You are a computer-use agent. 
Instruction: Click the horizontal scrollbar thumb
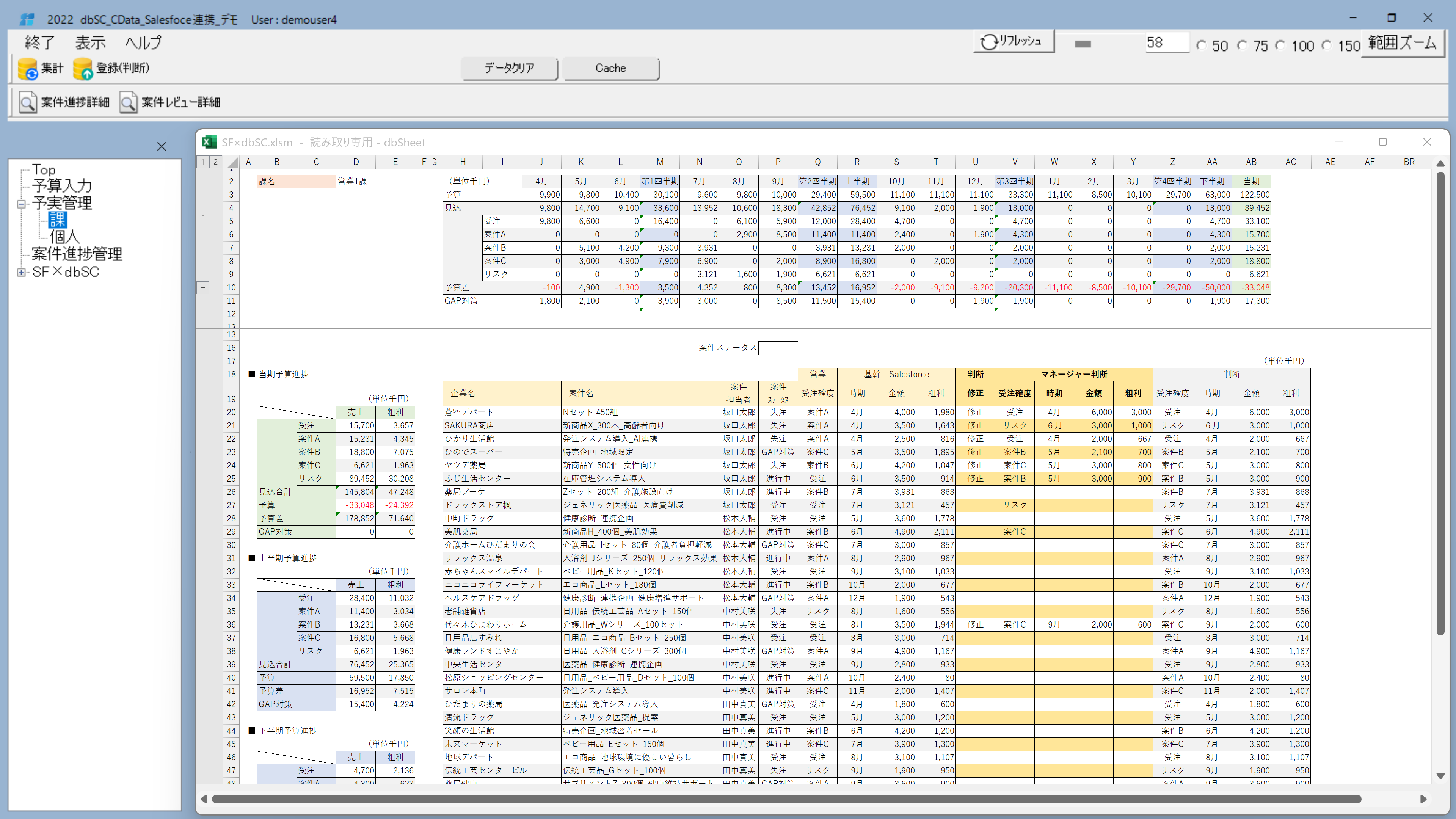coord(786,799)
